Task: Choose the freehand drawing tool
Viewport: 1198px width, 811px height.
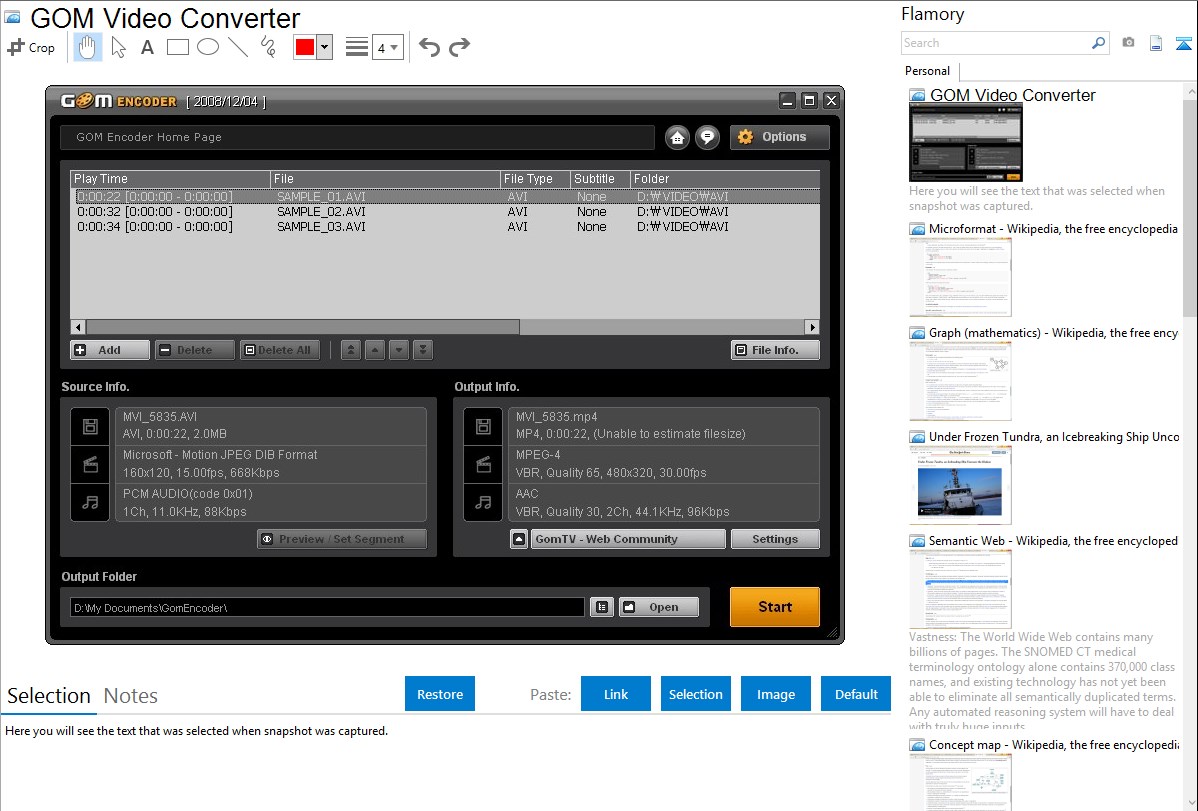Action: [x=268, y=47]
